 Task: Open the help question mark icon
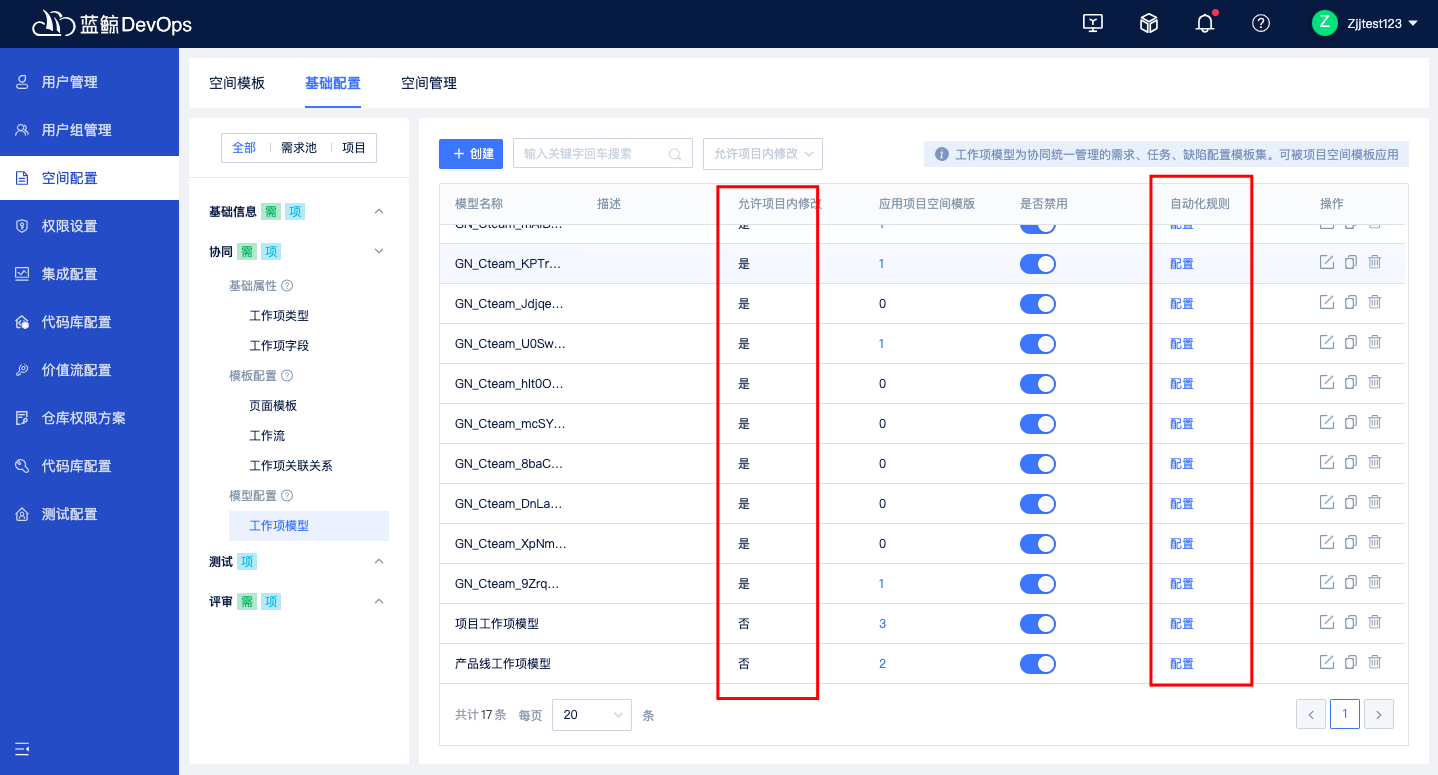point(1261,23)
